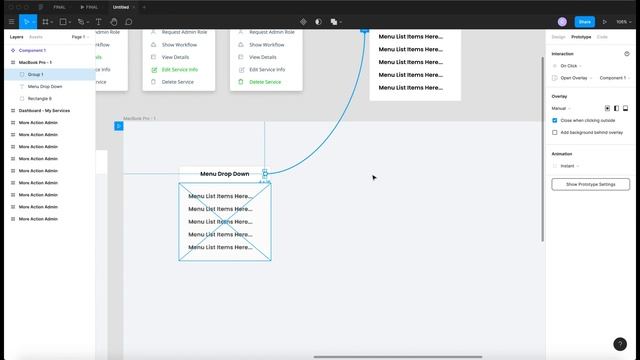Open the Manual overlay position dropdown
Image resolution: width=640 pixels, height=360 pixels.
pos(561,108)
